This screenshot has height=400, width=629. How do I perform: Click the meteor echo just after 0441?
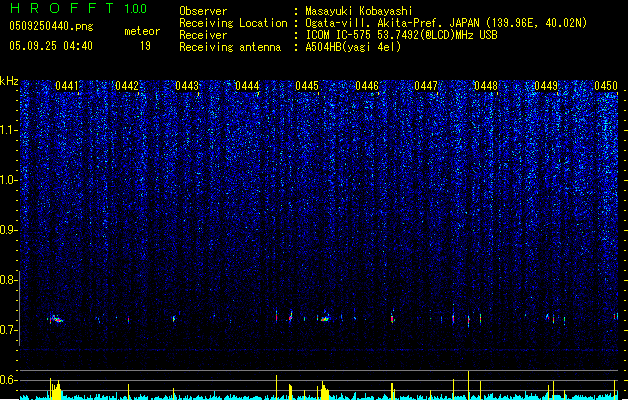[56, 319]
